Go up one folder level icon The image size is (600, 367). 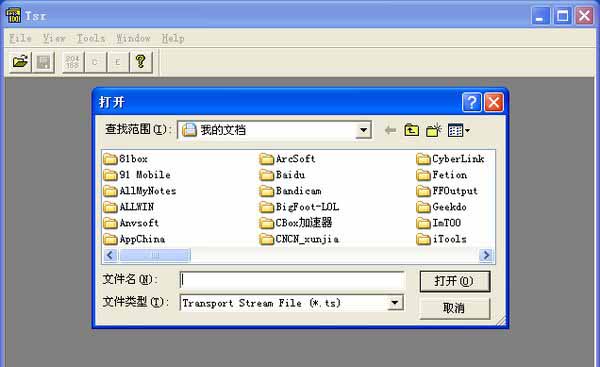click(x=411, y=130)
